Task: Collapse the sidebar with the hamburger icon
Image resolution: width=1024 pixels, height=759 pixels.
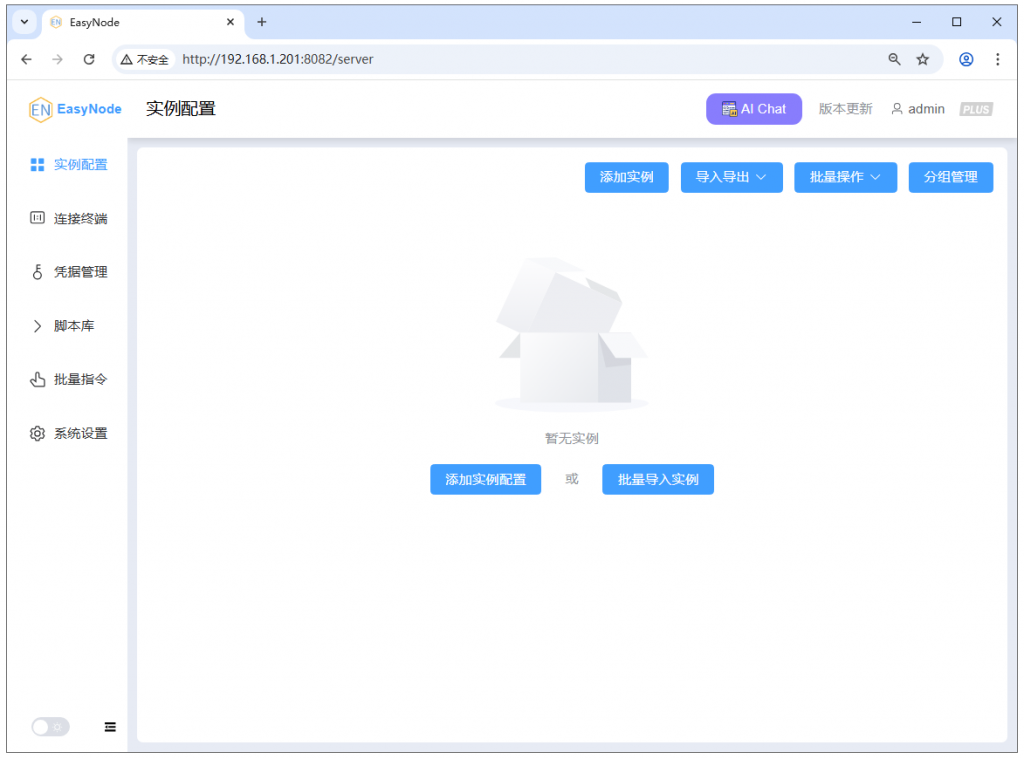Action: [110, 727]
